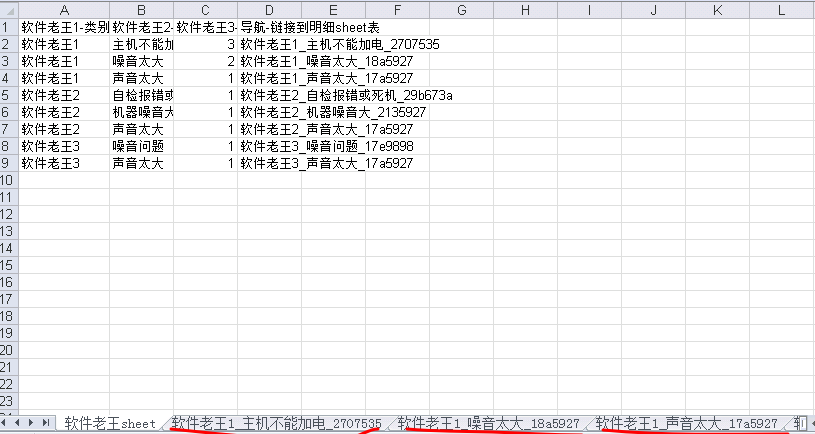Select cell 主机不能加 in column B

[x=141, y=44]
